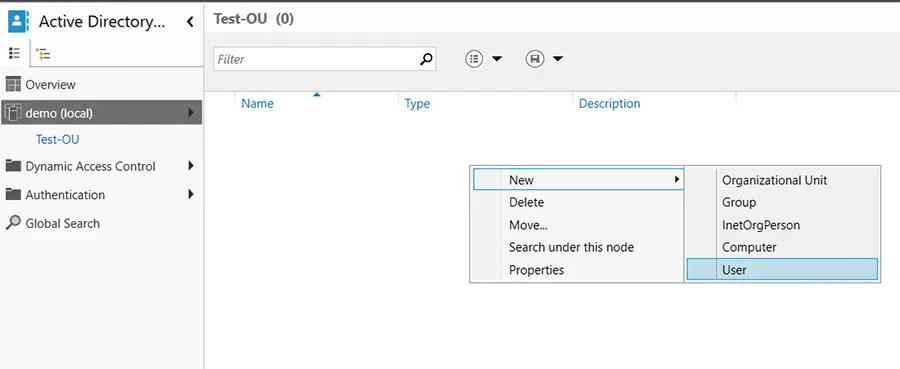Click the Test-OU (0) title heading
900x369 pixels.
coord(254,19)
